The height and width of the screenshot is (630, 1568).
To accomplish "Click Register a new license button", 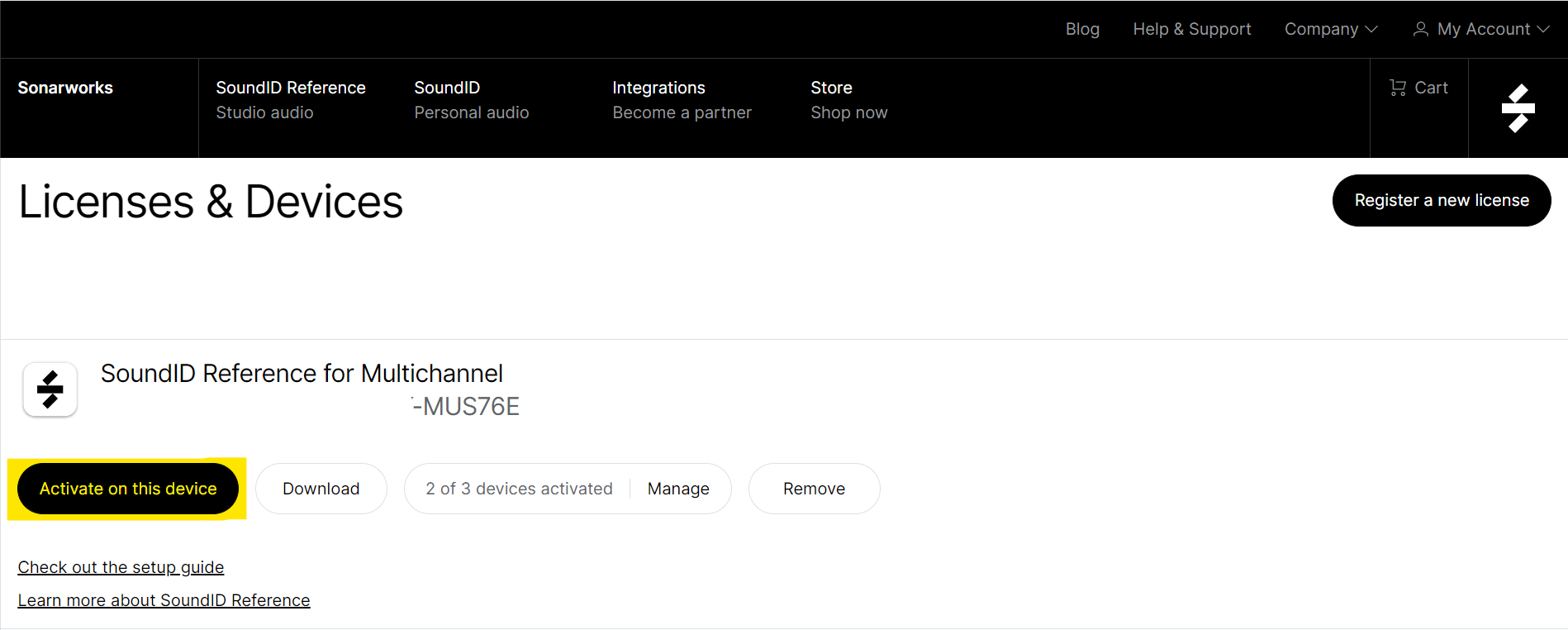I will click(x=1442, y=200).
